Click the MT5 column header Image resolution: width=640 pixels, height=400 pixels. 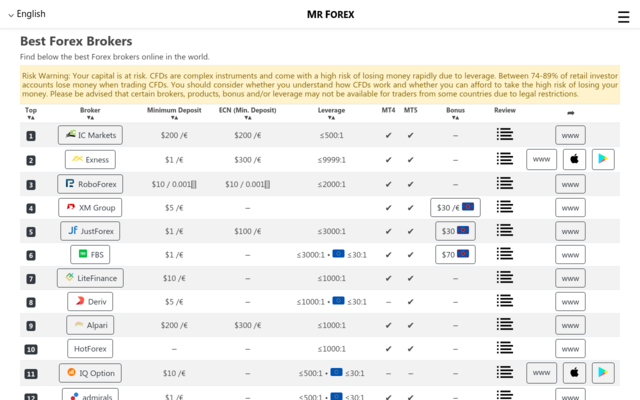(x=411, y=110)
